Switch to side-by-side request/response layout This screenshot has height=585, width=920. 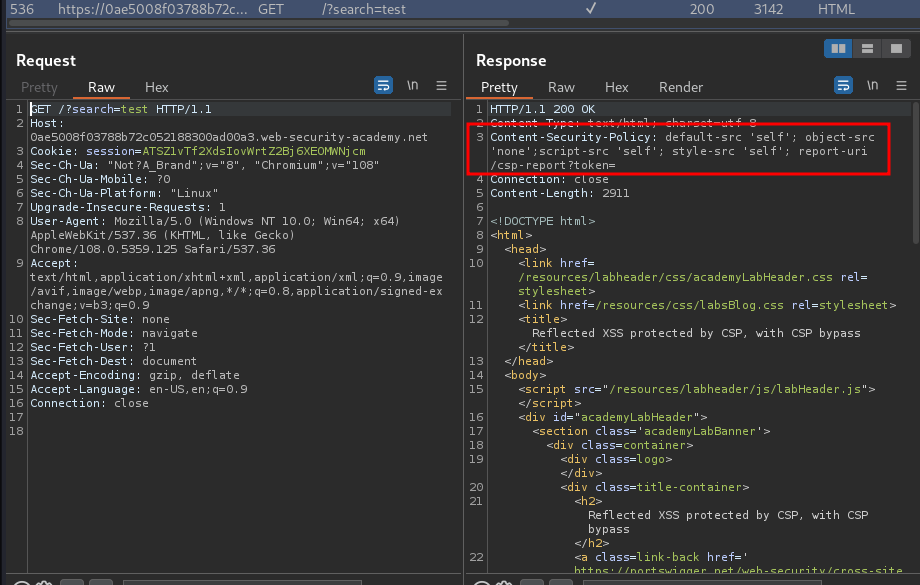coord(838,49)
